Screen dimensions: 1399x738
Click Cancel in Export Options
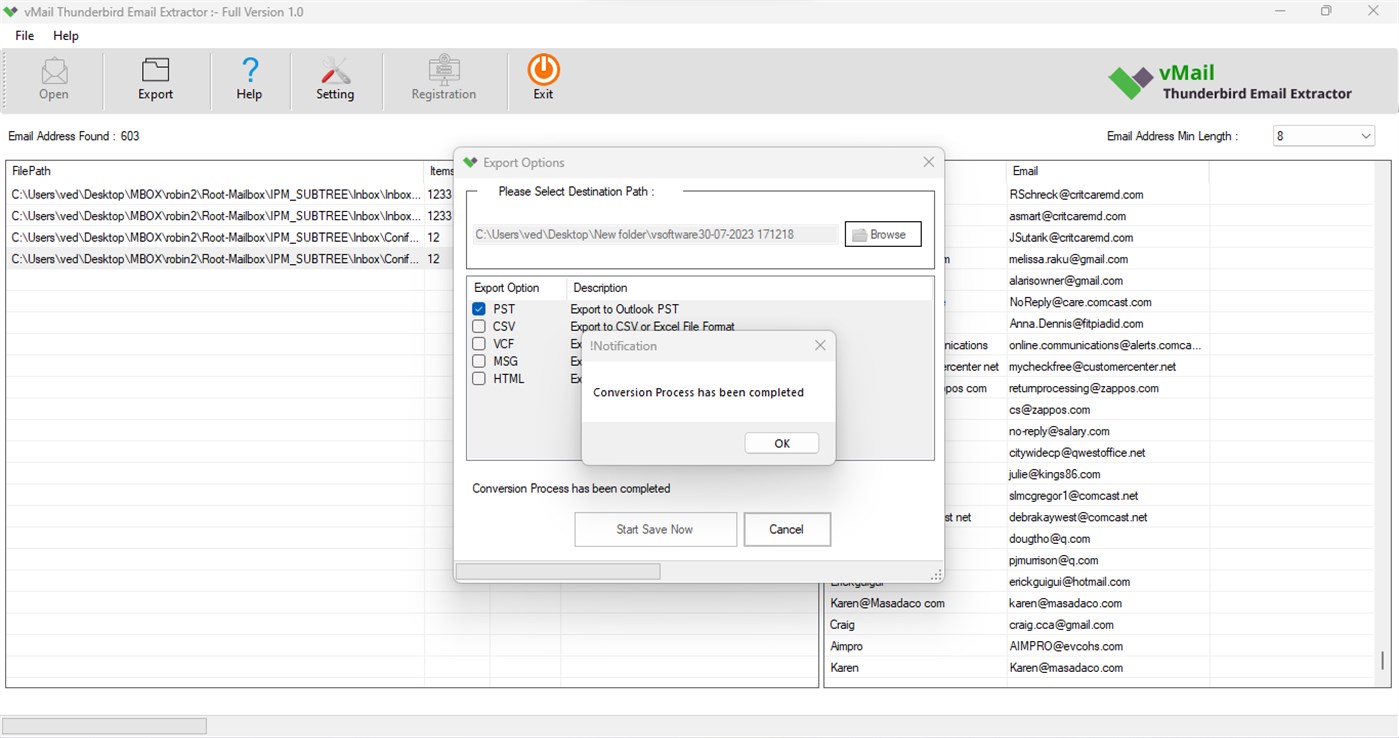point(787,529)
